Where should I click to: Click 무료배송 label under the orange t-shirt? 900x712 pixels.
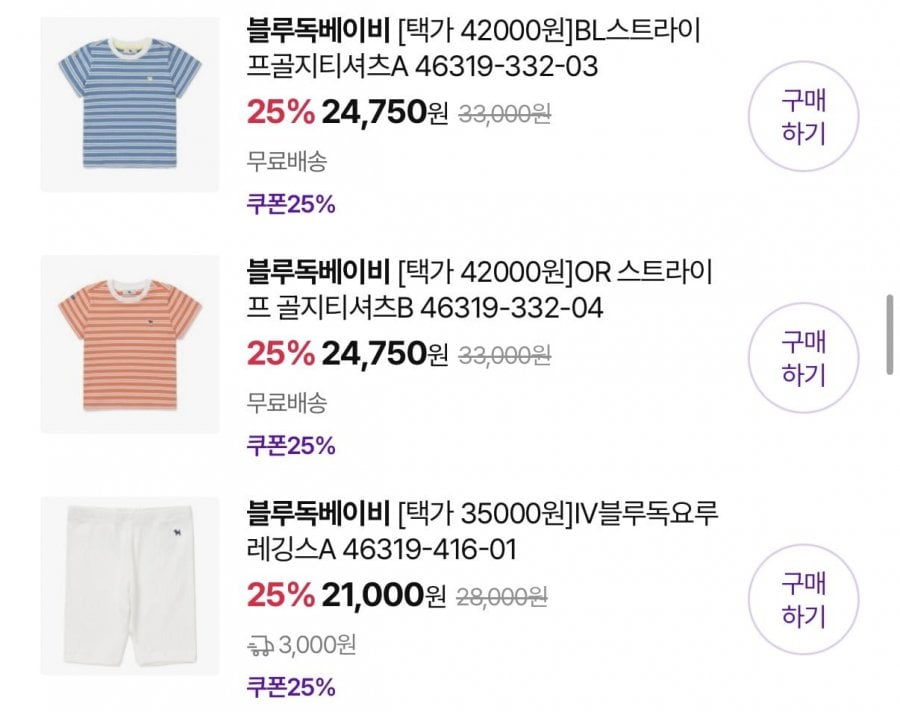point(286,403)
